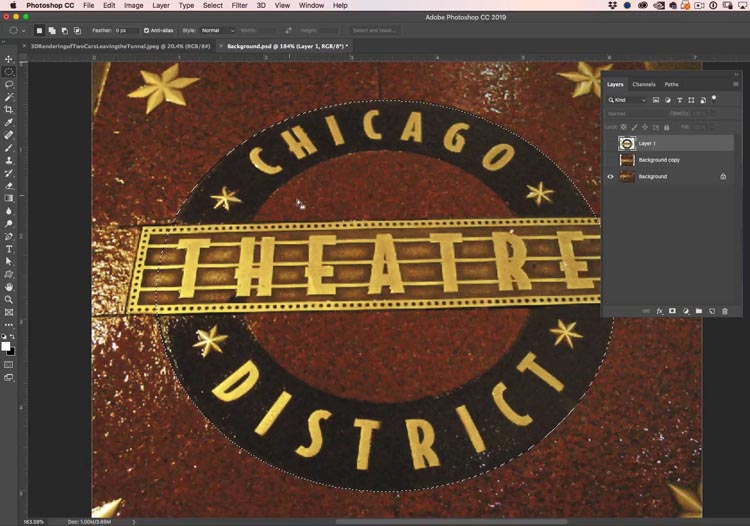
Task: Open the Filter menu
Action: click(239, 6)
